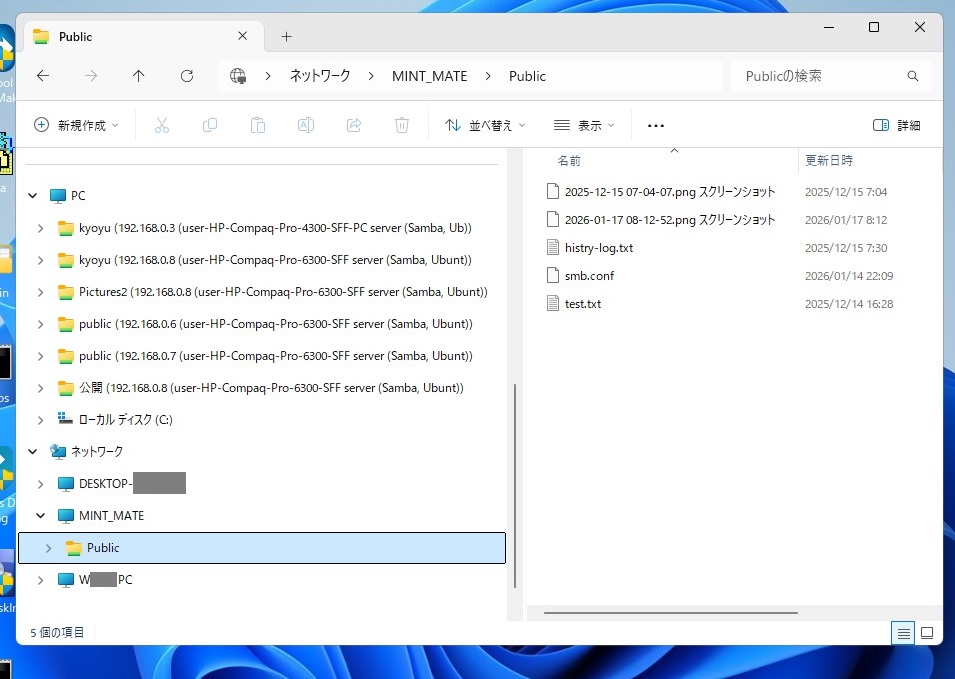This screenshot has width=955, height=679.
Task: Click the Share icon in toolbar
Action: 353,125
